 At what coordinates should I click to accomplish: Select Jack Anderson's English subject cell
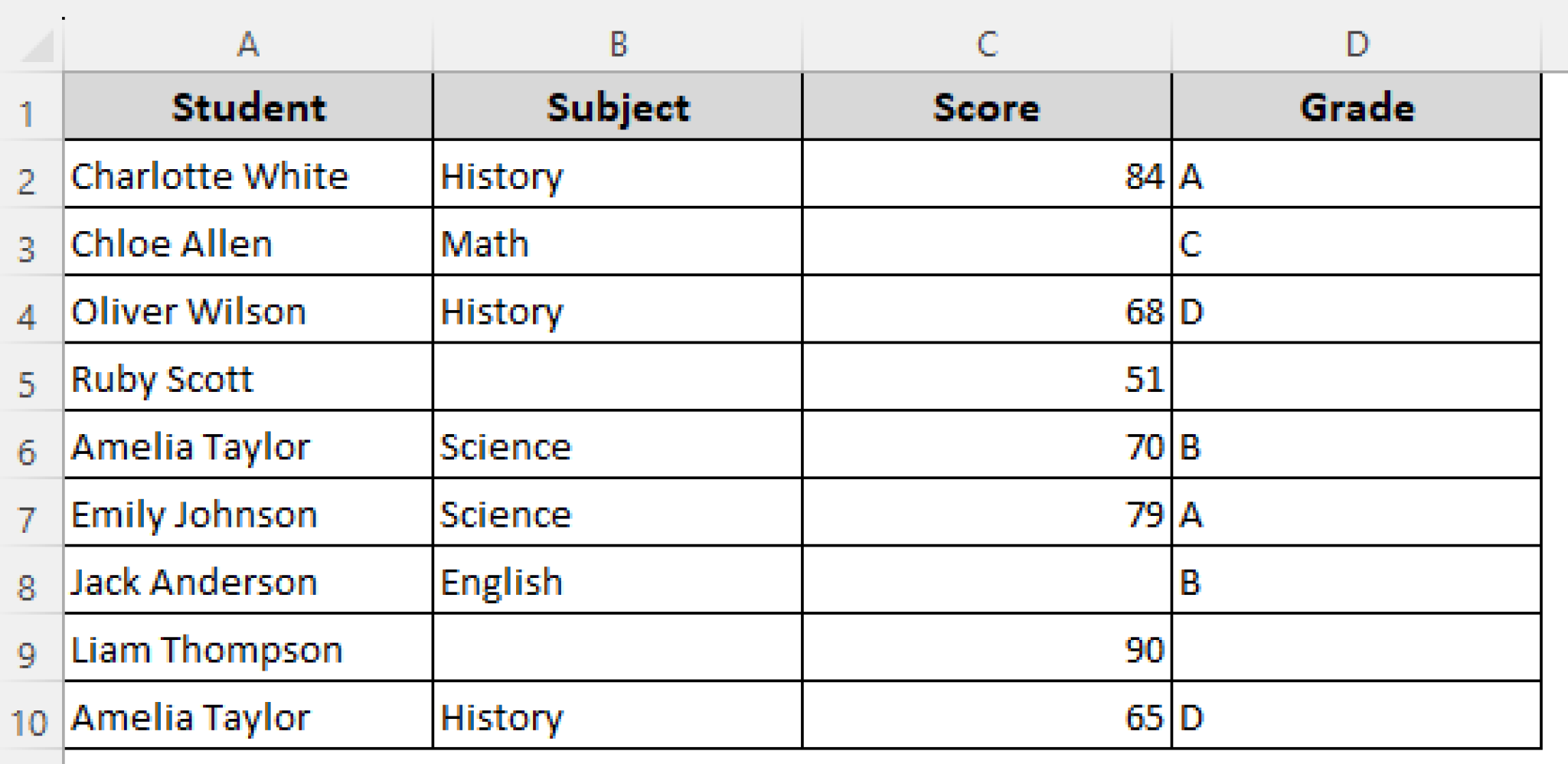(x=618, y=581)
